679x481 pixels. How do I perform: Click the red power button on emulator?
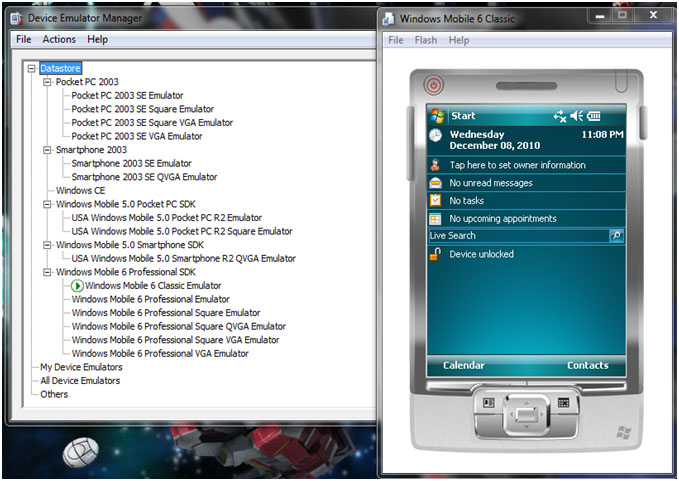pos(433,85)
